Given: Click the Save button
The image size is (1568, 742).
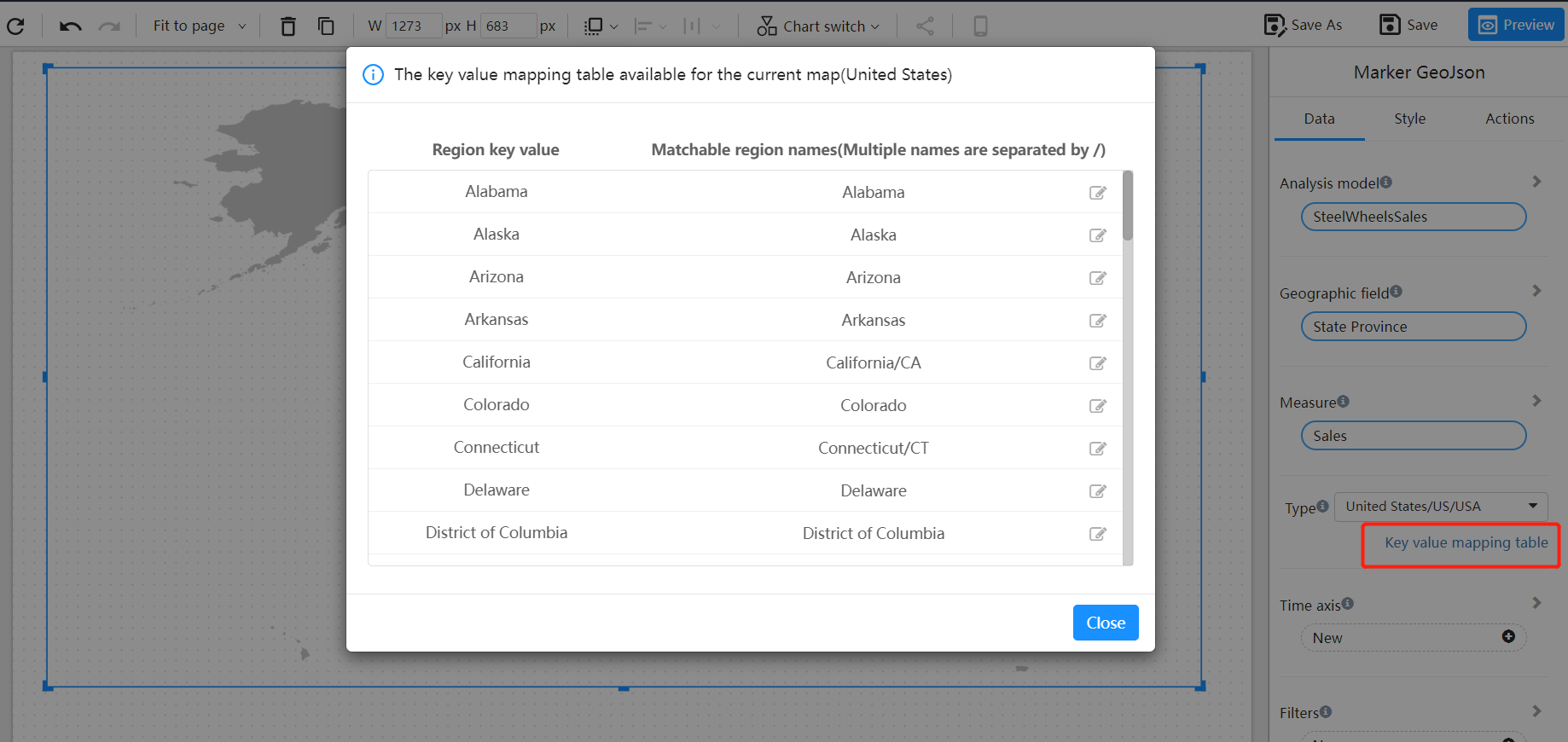Looking at the screenshot, I should point(1408,26).
